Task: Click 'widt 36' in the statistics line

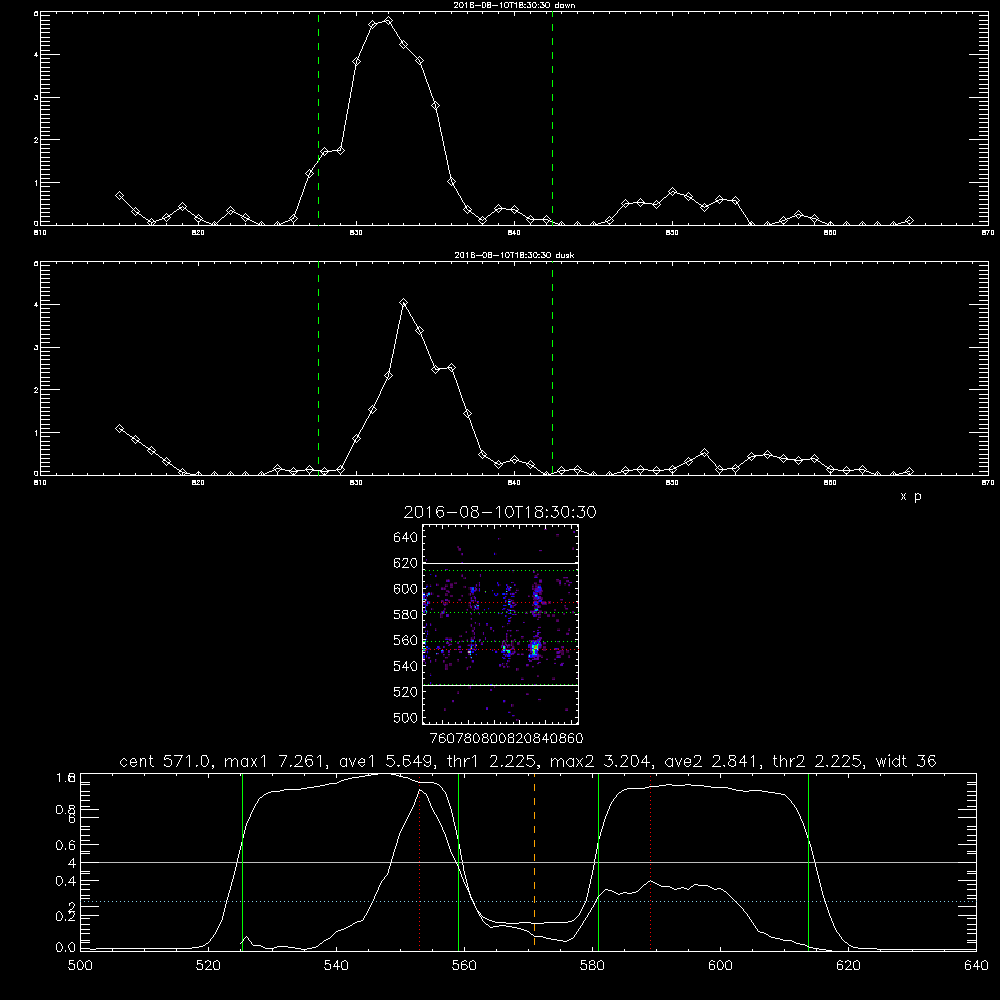Action: [x=906, y=761]
